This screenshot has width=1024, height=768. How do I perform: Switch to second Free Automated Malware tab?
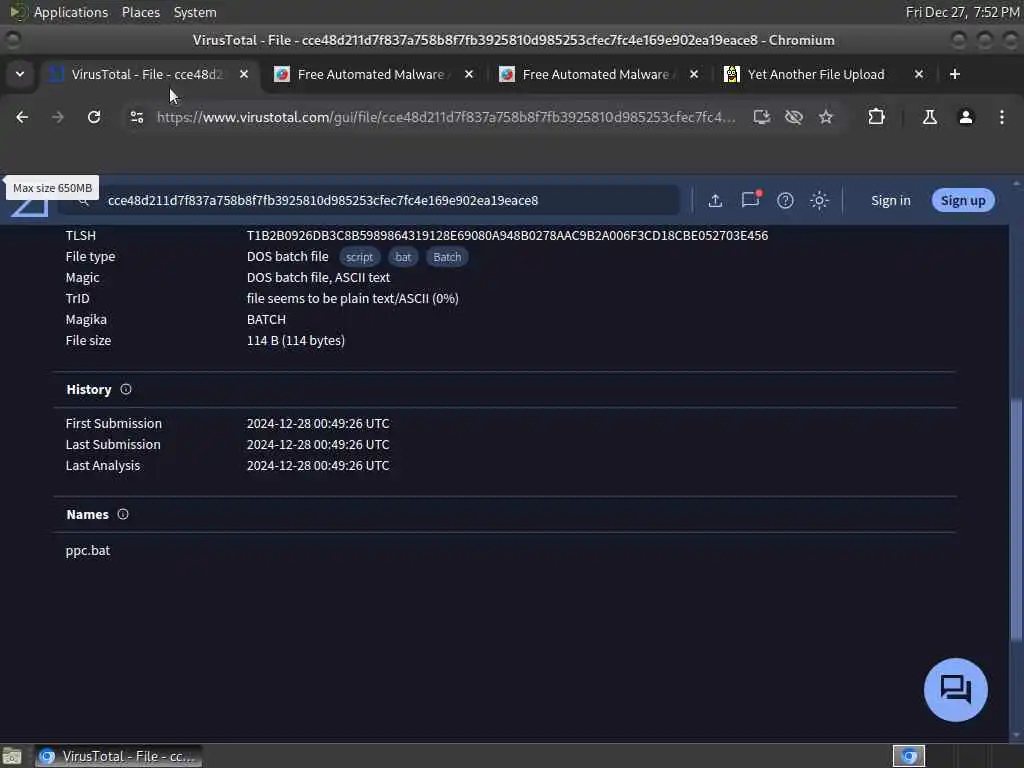(596, 74)
